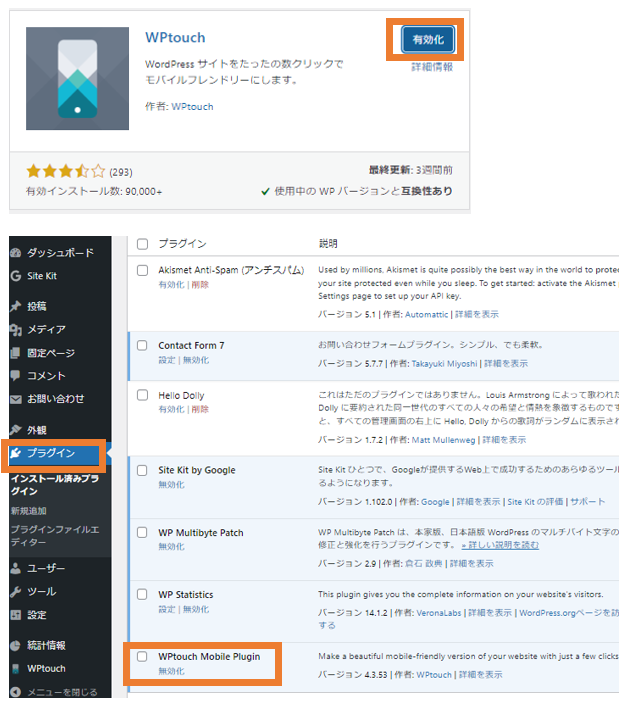Click the wrench icon beside ツール
Viewport: 643px width, 705px height.
click(x=15, y=591)
